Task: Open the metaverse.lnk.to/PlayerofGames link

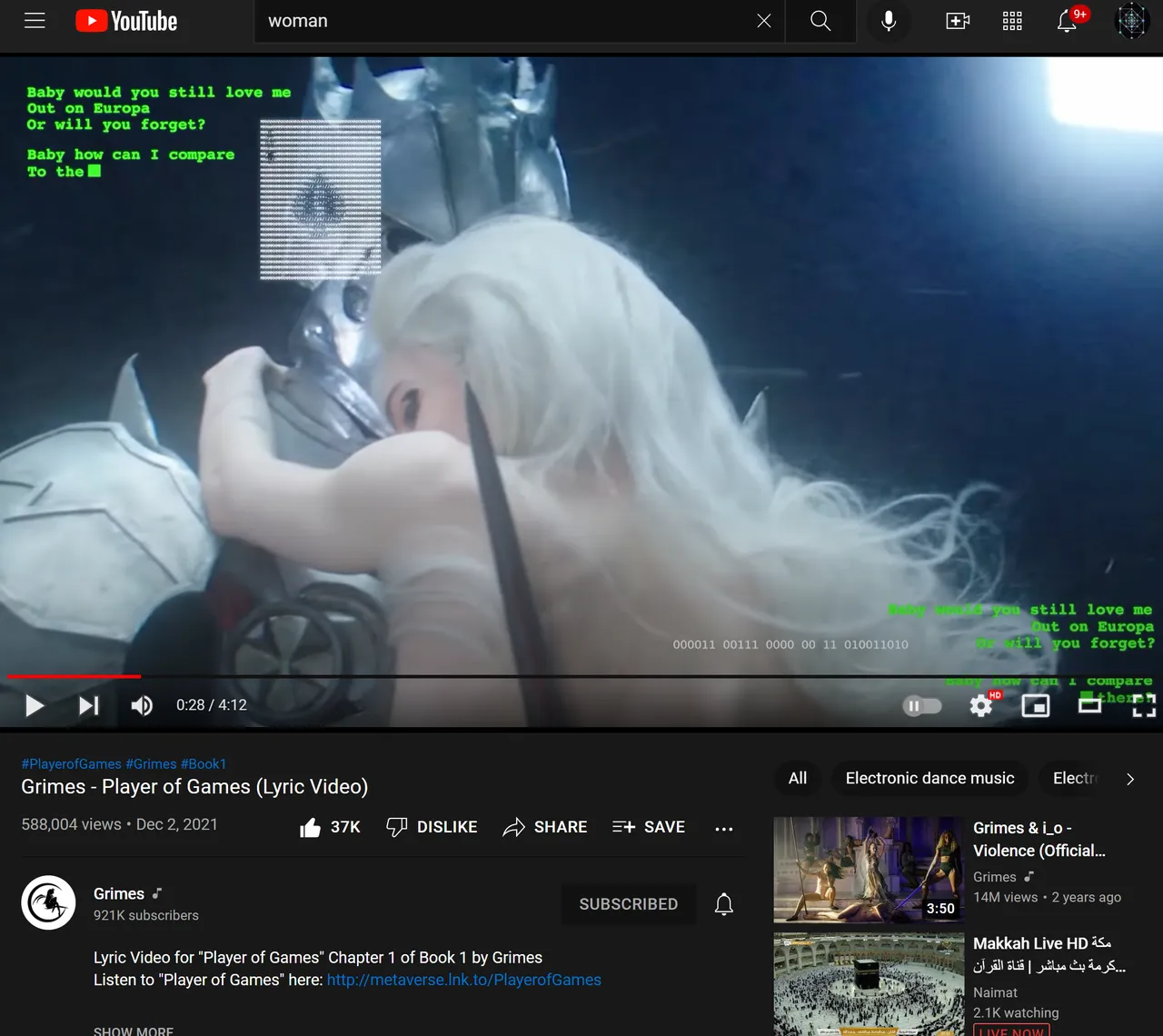Action: (464, 980)
